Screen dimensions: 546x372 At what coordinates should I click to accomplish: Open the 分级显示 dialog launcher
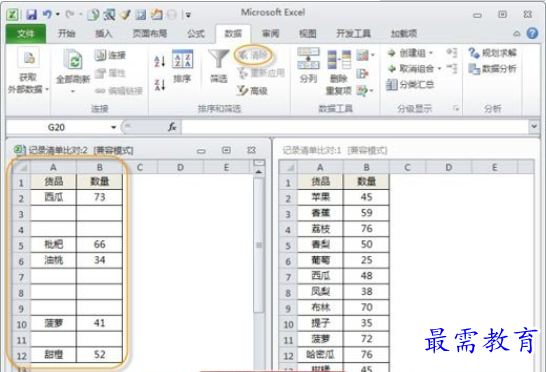(456, 109)
